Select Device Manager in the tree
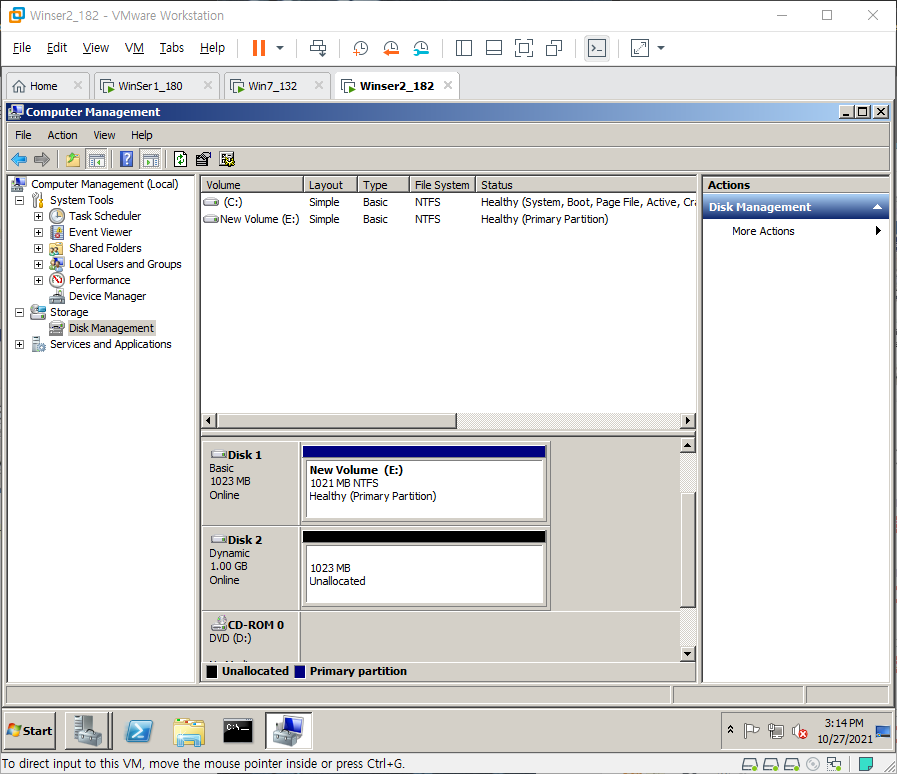This screenshot has width=897, height=774. click(107, 296)
